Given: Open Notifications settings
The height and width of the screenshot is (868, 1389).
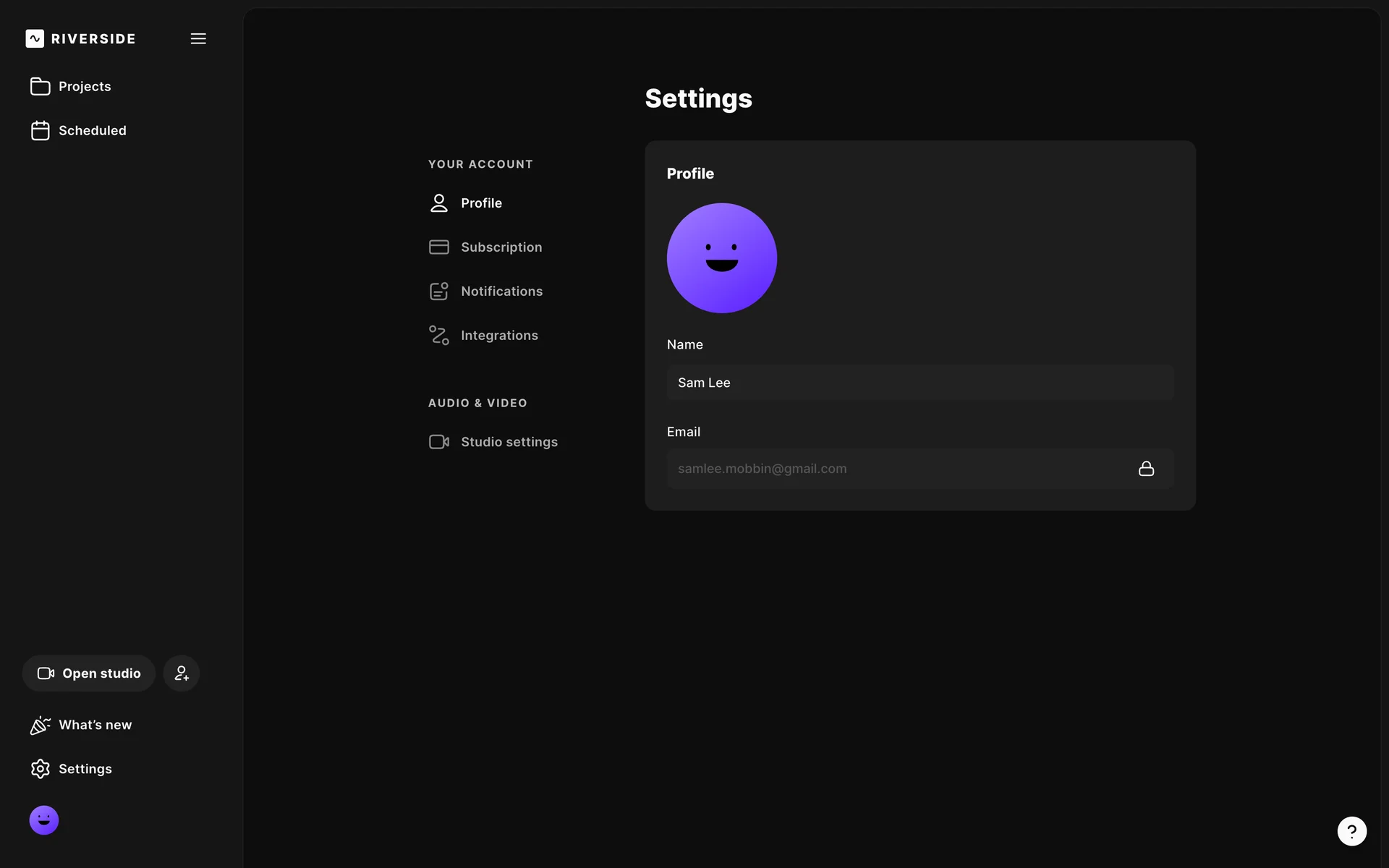Looking at the screenshot, I should [501, 292].
